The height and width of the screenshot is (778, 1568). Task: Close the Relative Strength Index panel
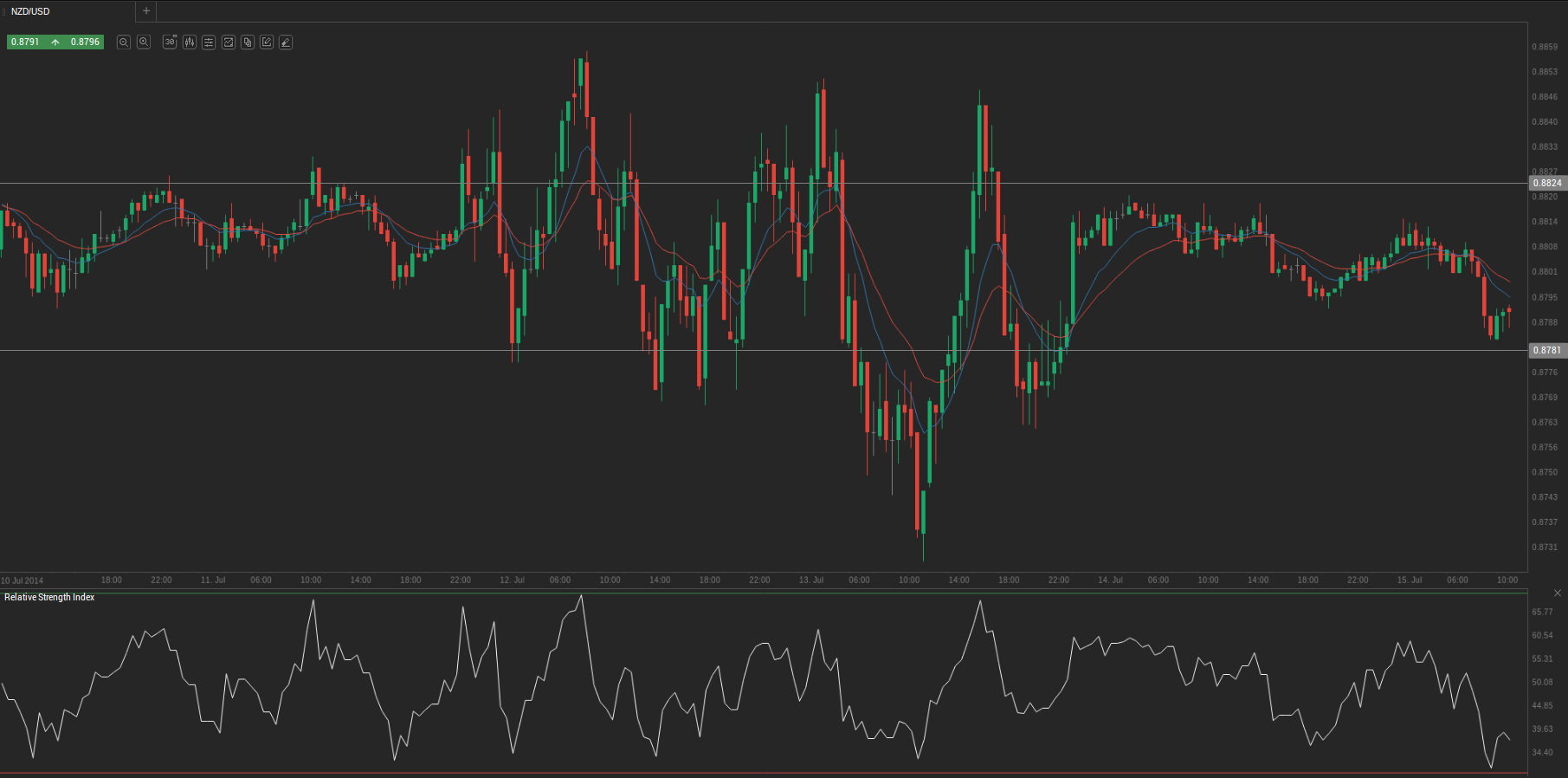1558,593
